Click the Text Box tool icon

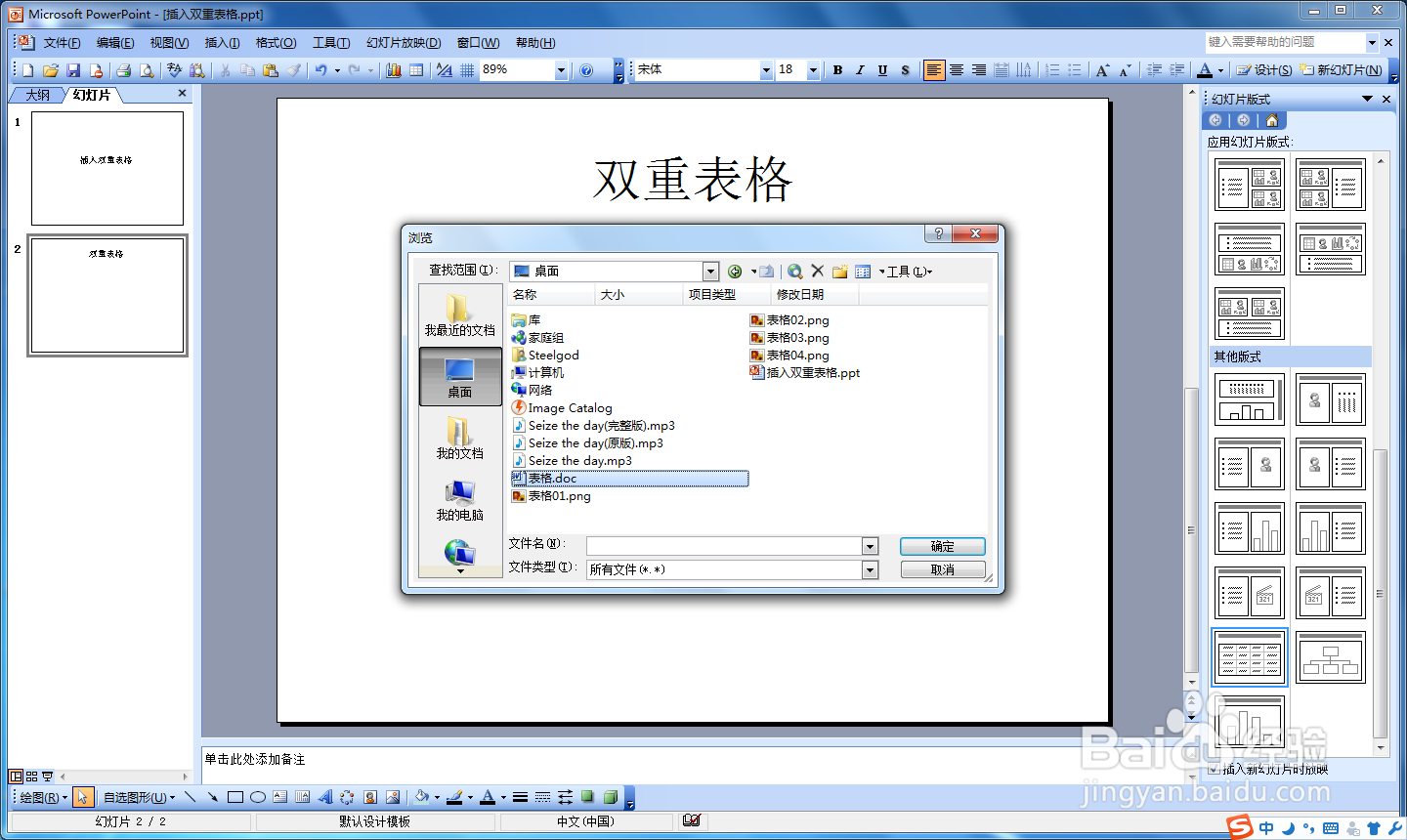[280, 797]
